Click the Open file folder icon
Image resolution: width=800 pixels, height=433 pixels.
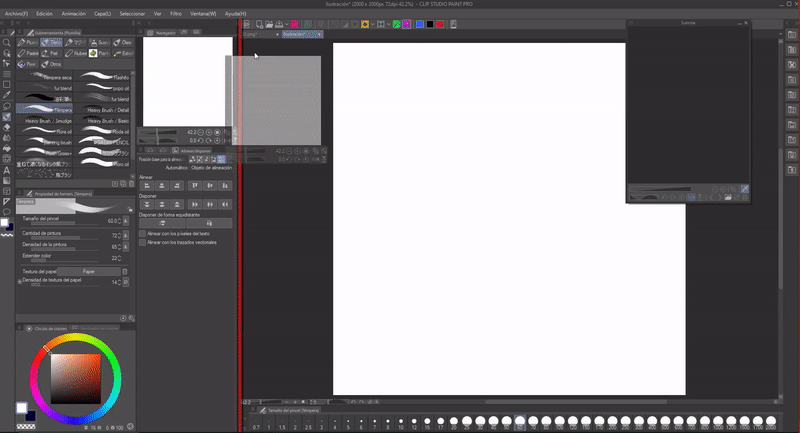point(269,24)
